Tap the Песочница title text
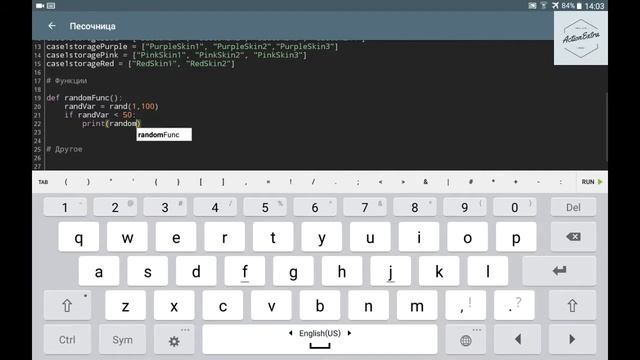The width and height of the screenshot is (640, 360). pos(93,26)
